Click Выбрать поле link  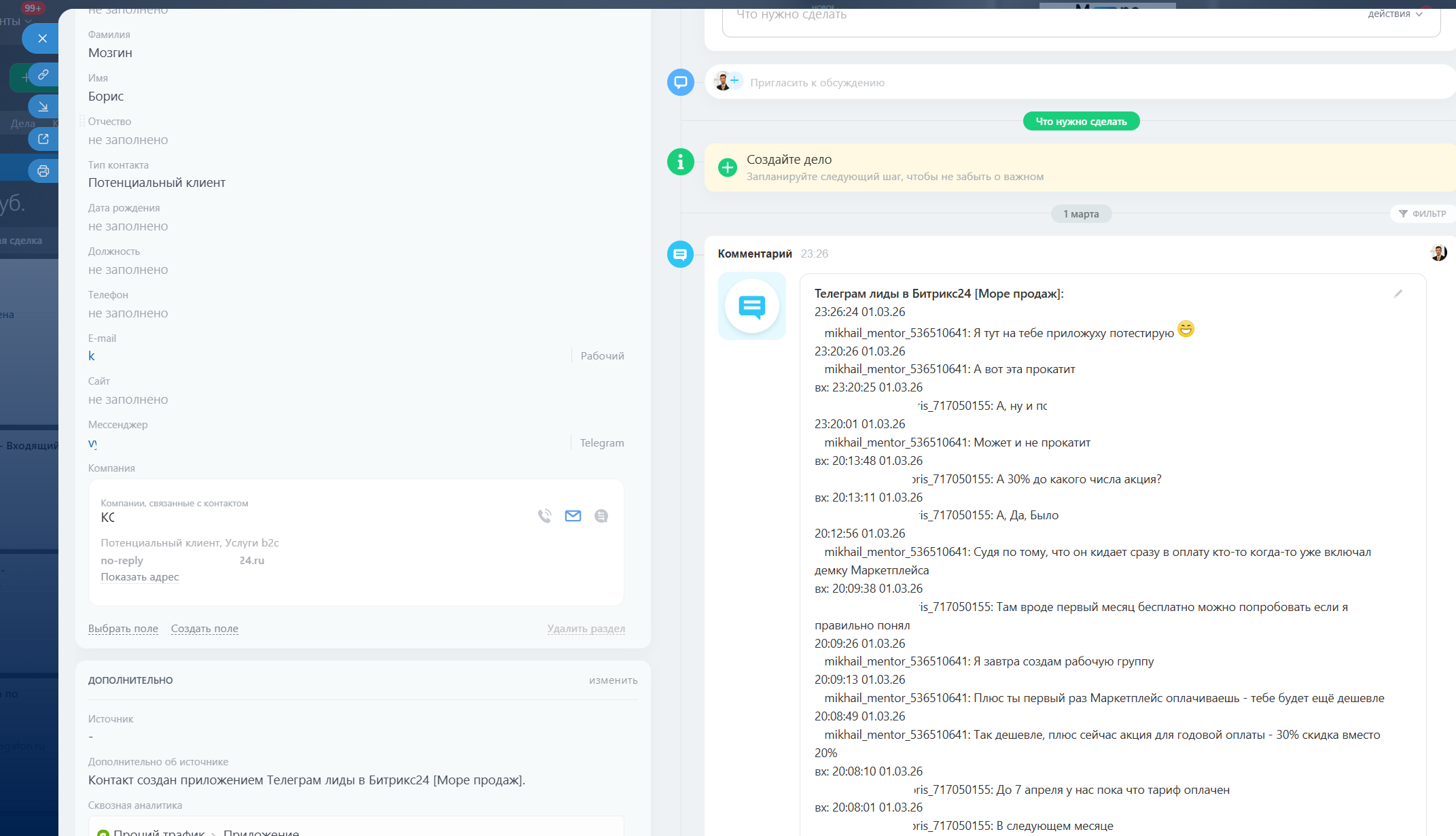coord(123,629)
